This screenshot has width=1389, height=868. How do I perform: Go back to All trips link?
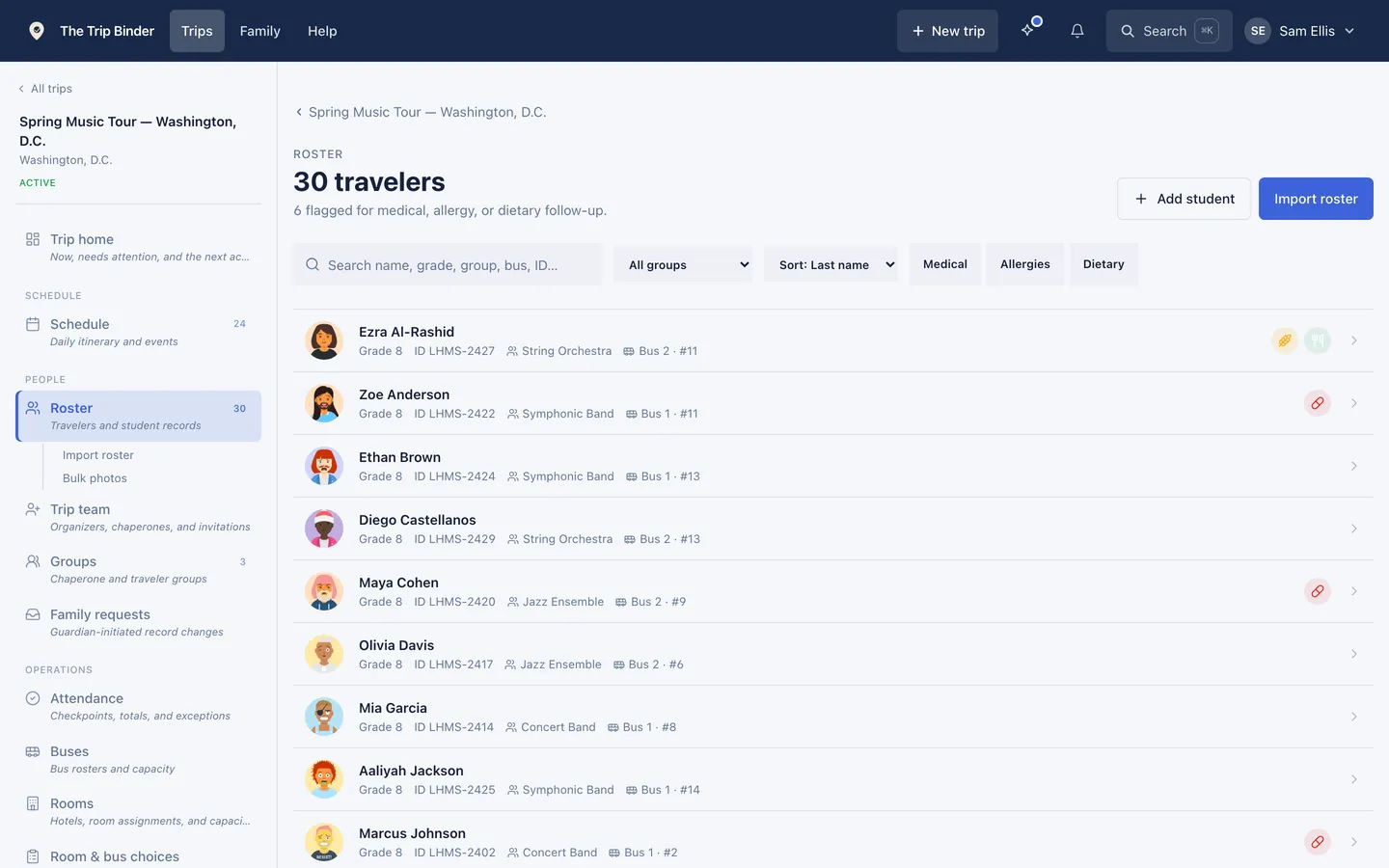tap(45, 89)
